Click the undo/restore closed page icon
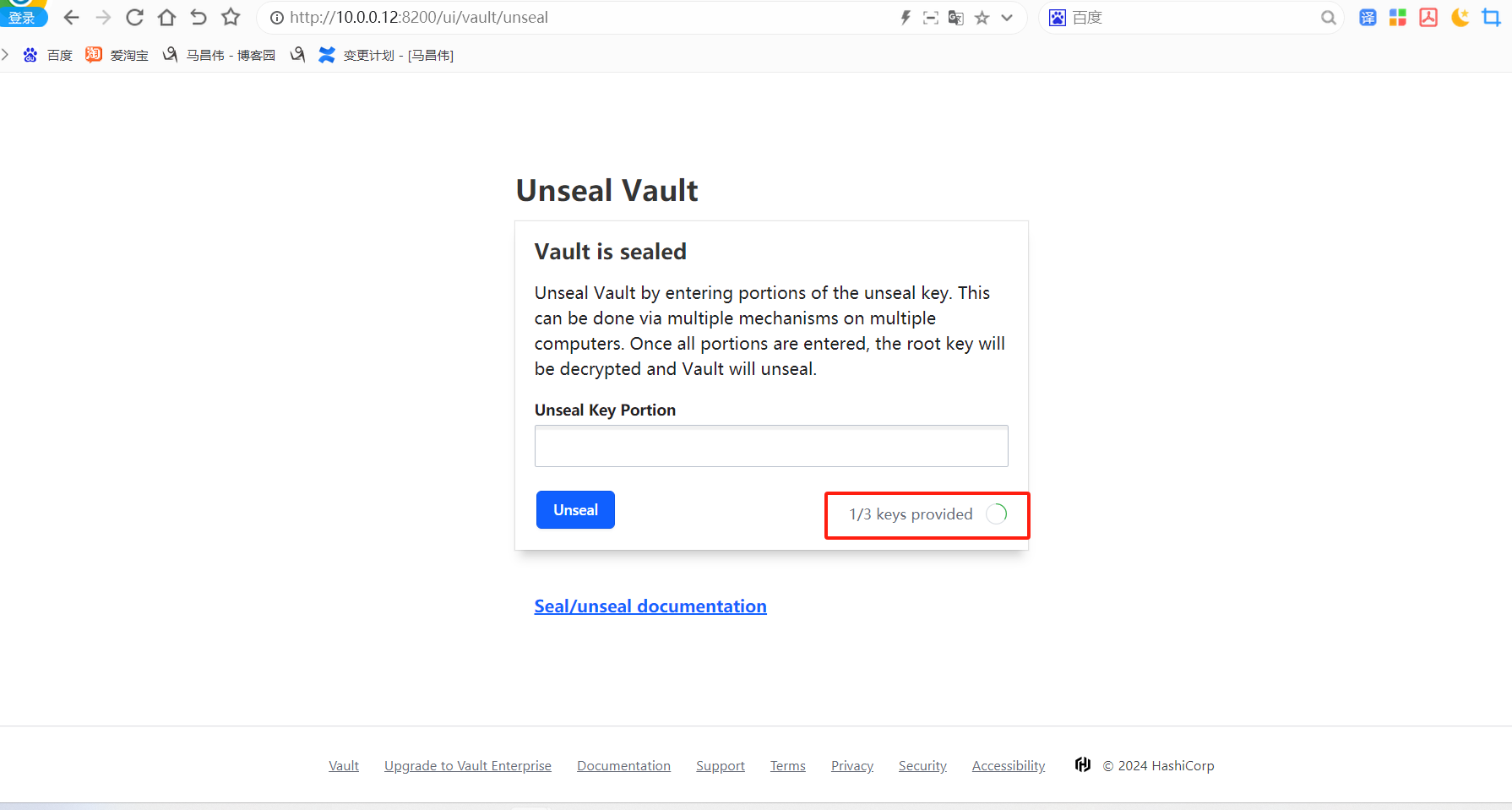 tap(199, 18)
